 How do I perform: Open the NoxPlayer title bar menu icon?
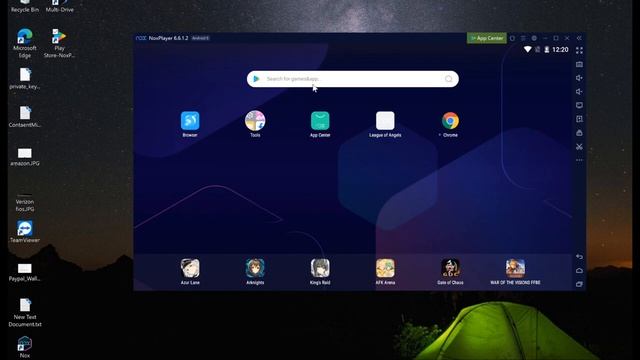coord(523,38)
